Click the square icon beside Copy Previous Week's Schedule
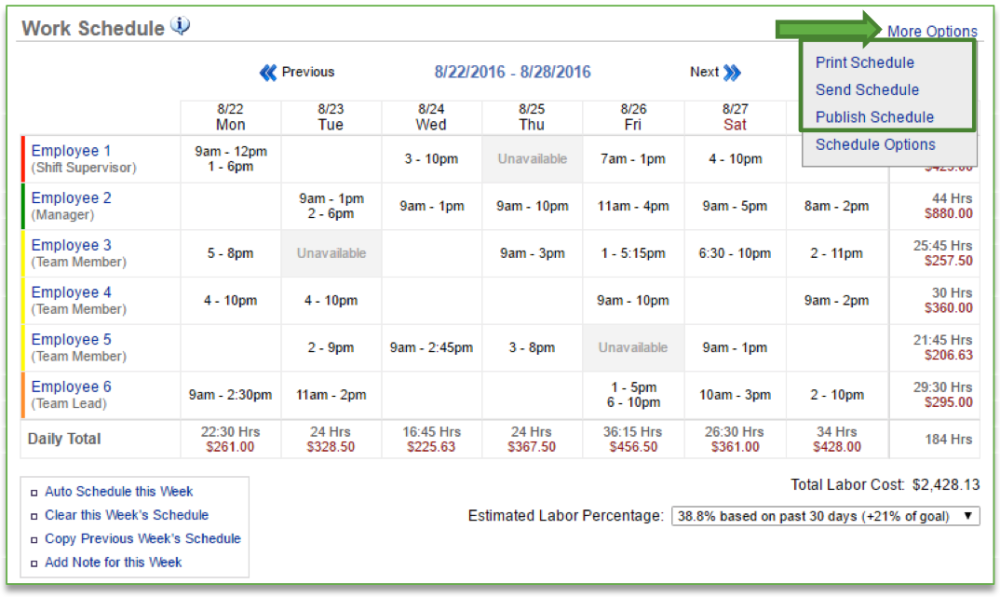Screen dimensions: 1000x597 click(34, 539)
